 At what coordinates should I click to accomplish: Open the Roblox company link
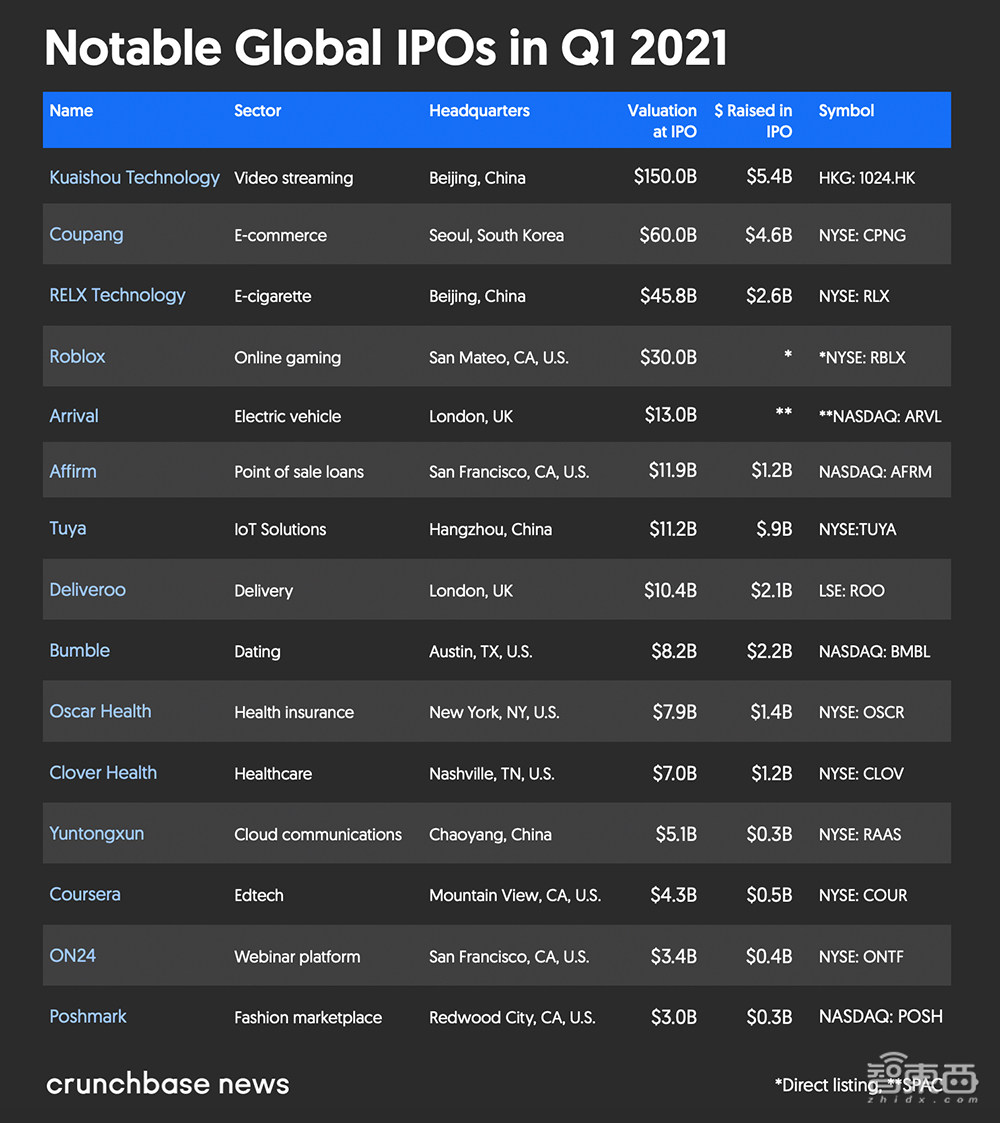coord(77,357)
